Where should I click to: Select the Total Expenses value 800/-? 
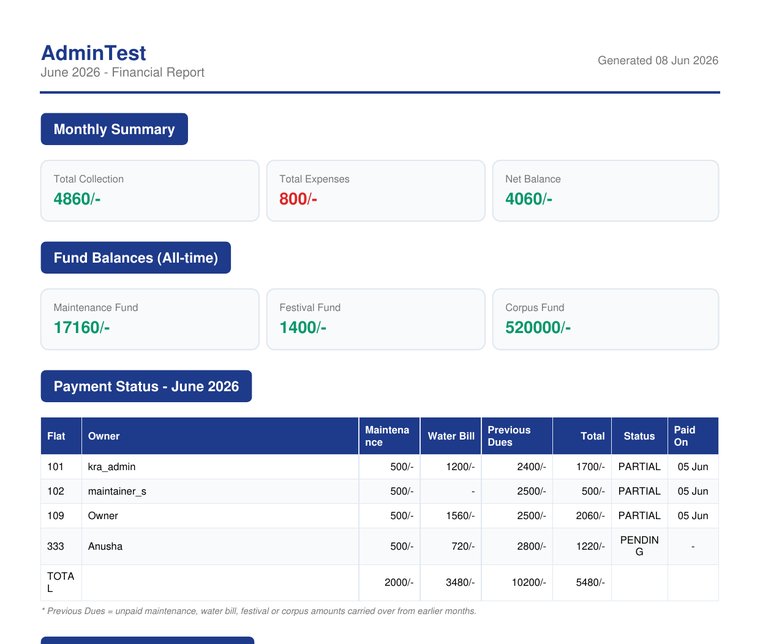pos(298,199)
